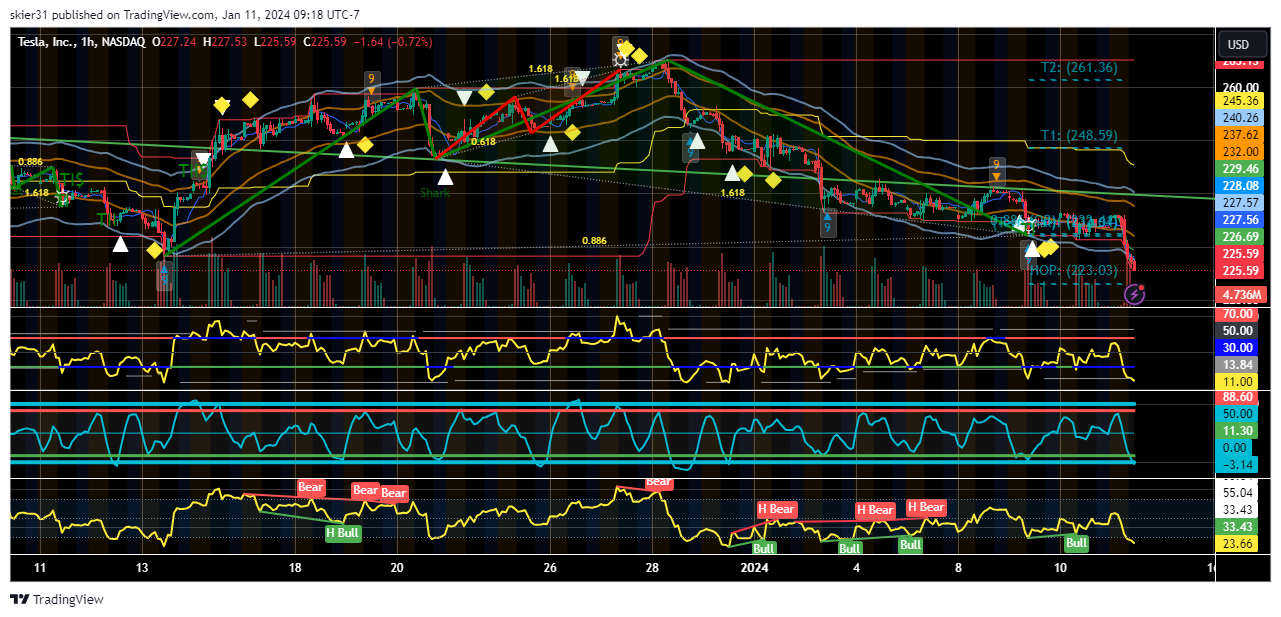The height and width of the screenshot is (617, 1281).
Task: Click the −3.14 oscillator value label
Action: tap(1238, 465)
